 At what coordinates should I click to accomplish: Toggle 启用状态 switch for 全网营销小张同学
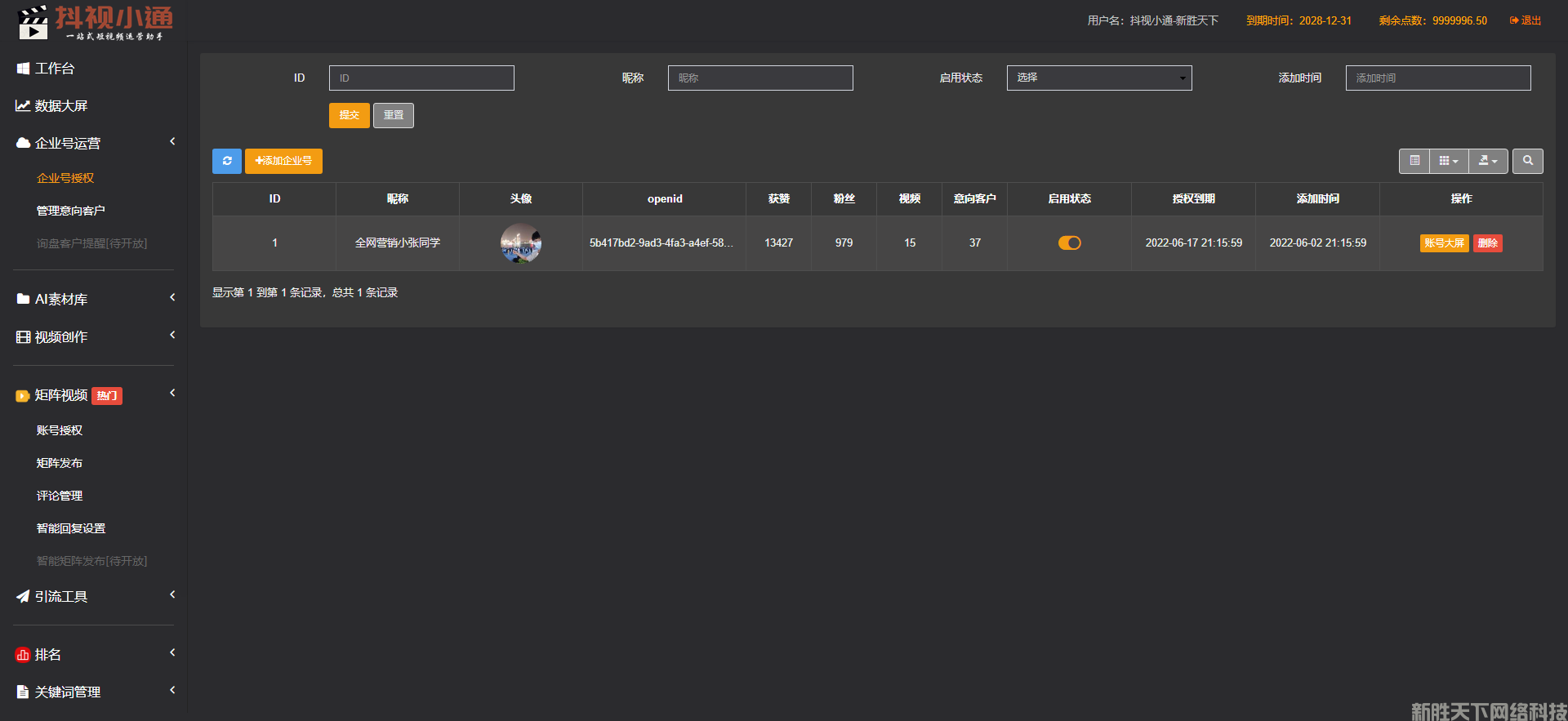click(x=1069, y=243)
